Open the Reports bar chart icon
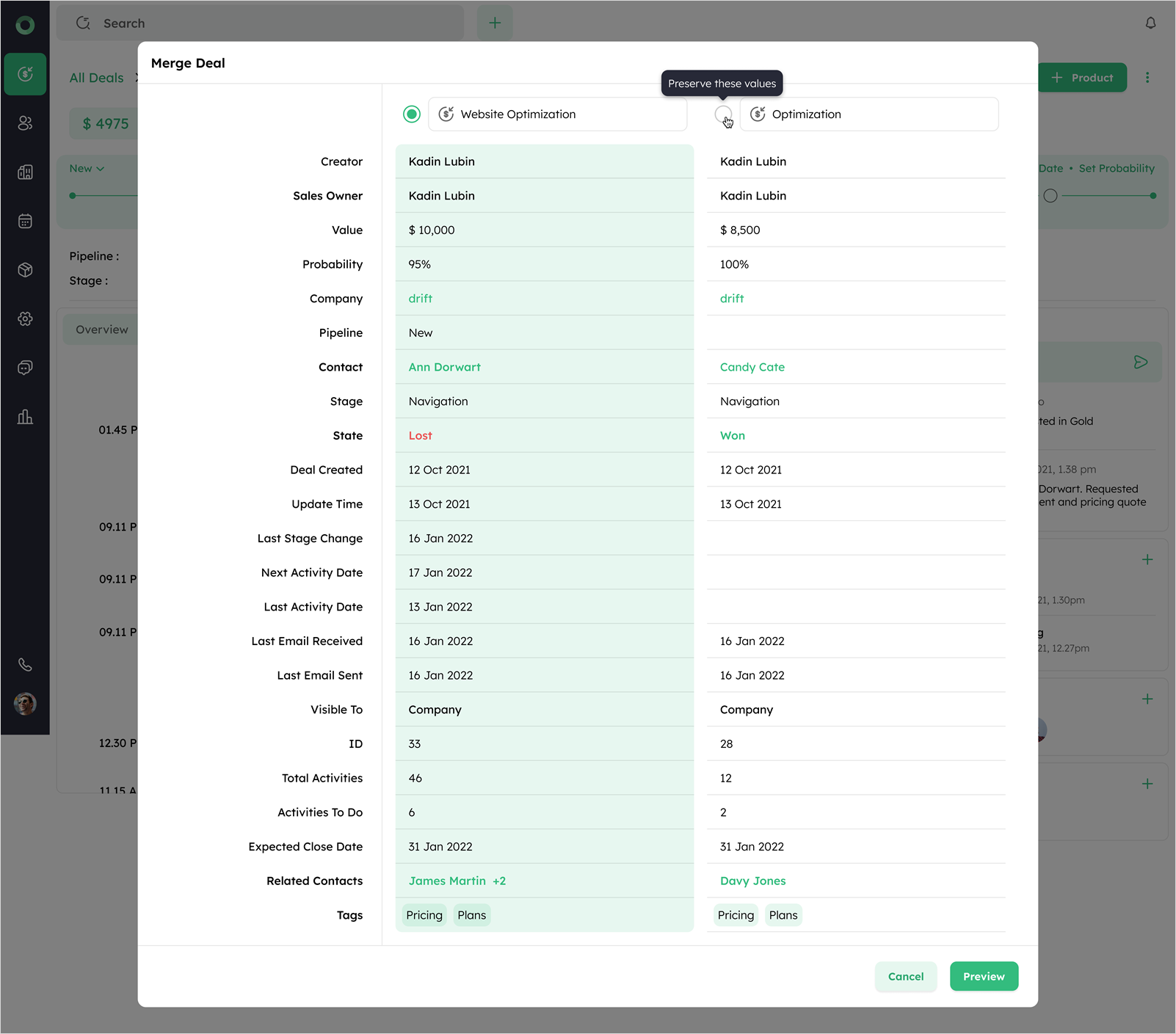Viewport: 1176px width, 1034px height. [25, 417]
